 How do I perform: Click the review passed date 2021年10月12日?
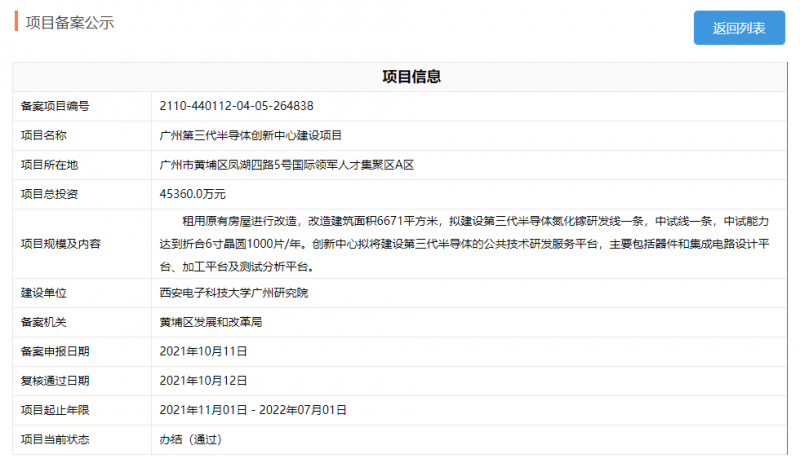203,380
